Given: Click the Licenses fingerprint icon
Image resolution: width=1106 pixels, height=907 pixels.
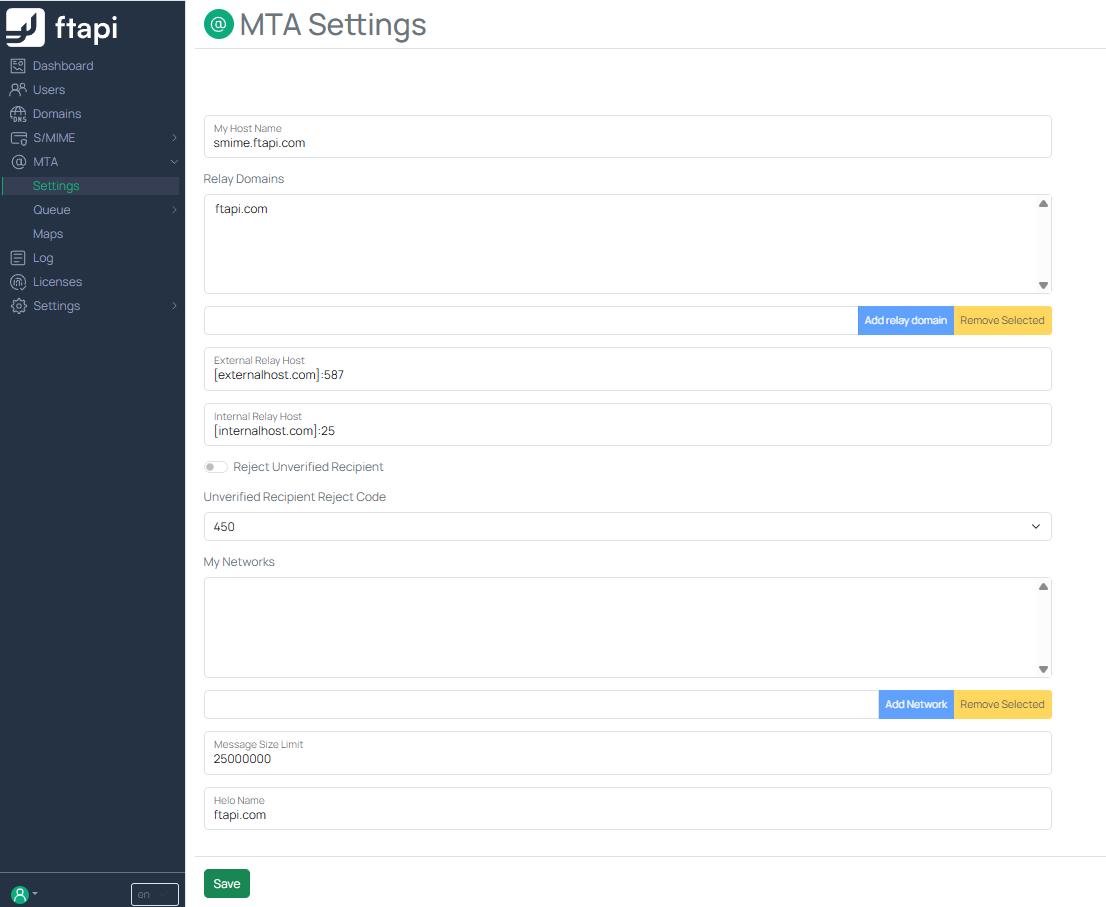Looking at the screenshot, I should tap(18, 282).
